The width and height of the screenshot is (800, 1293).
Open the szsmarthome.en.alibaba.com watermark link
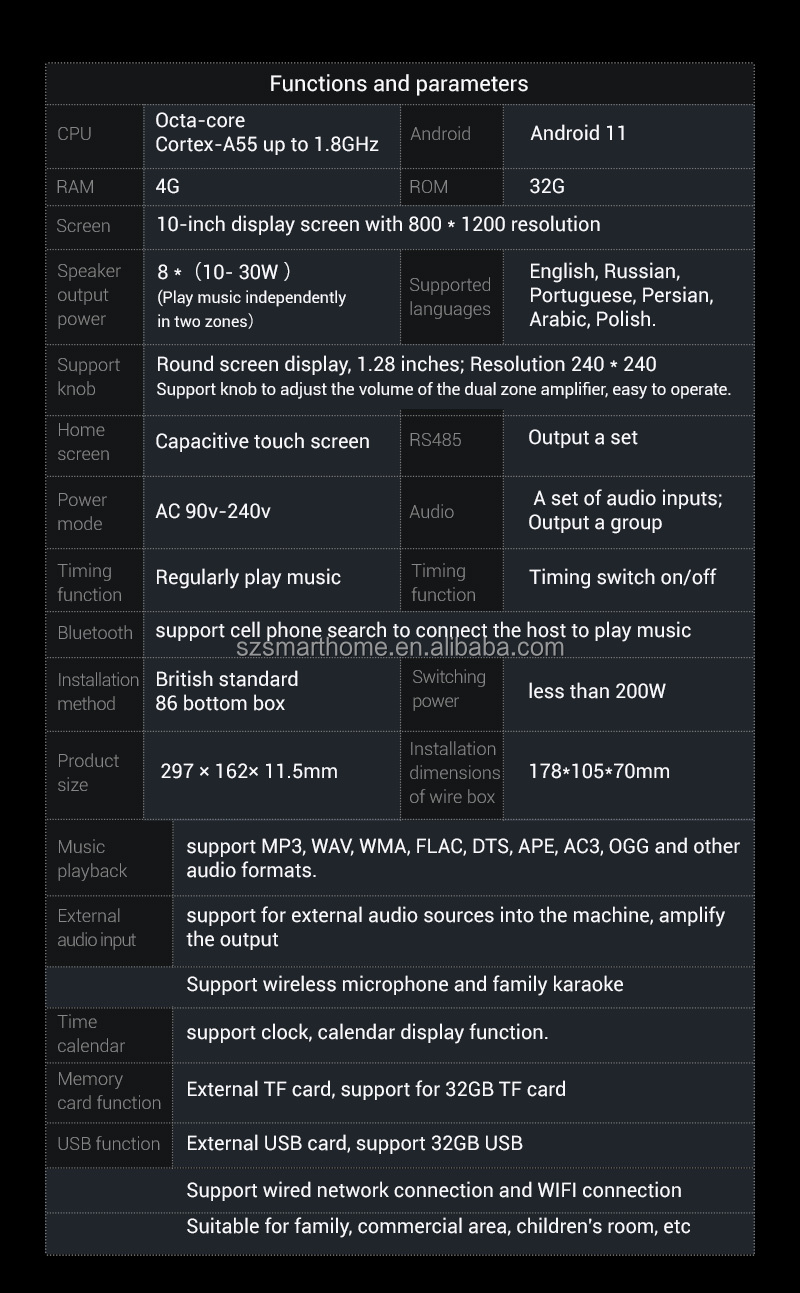400,647
